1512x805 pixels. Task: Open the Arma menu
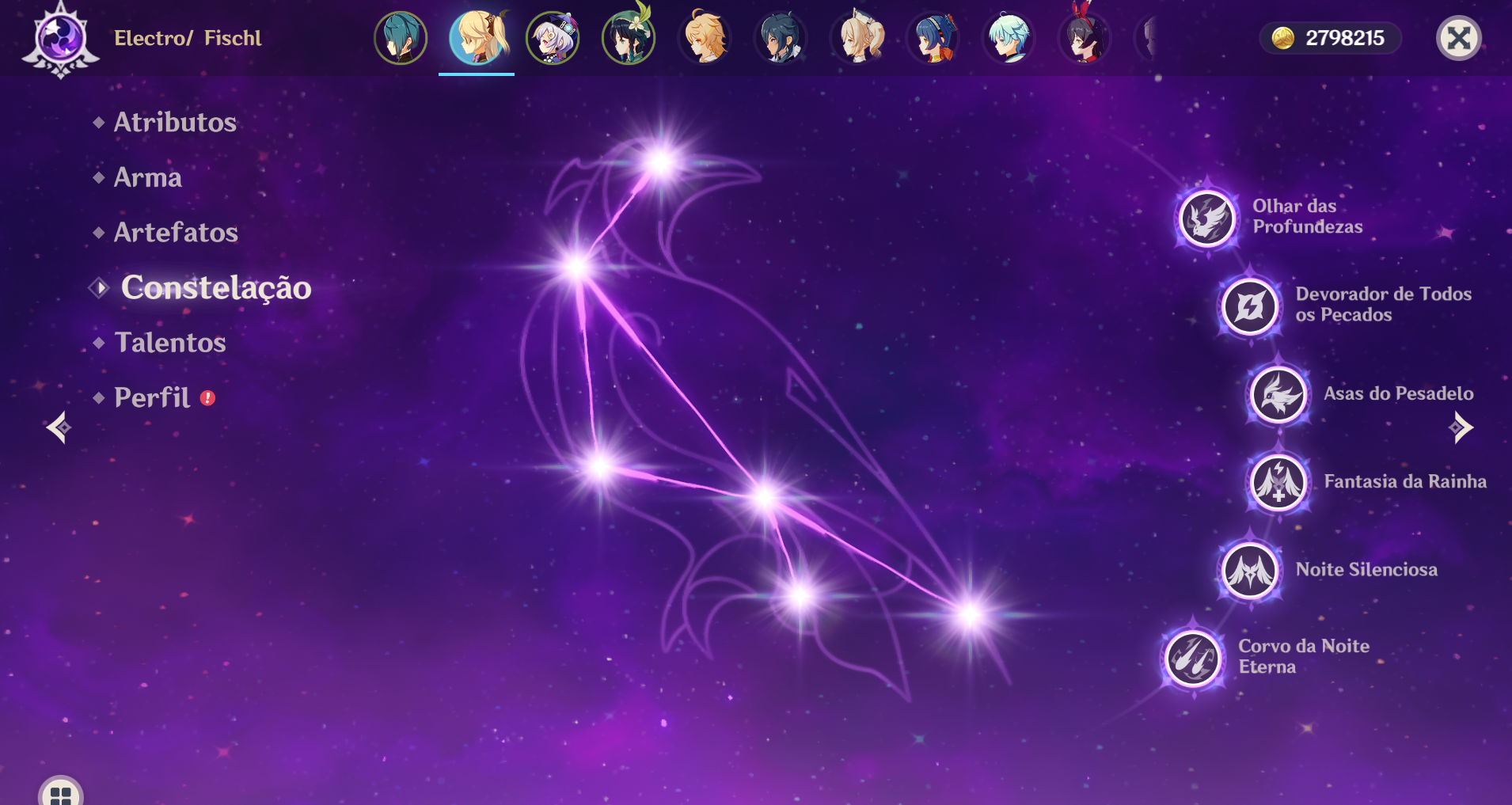pos(148,177)
